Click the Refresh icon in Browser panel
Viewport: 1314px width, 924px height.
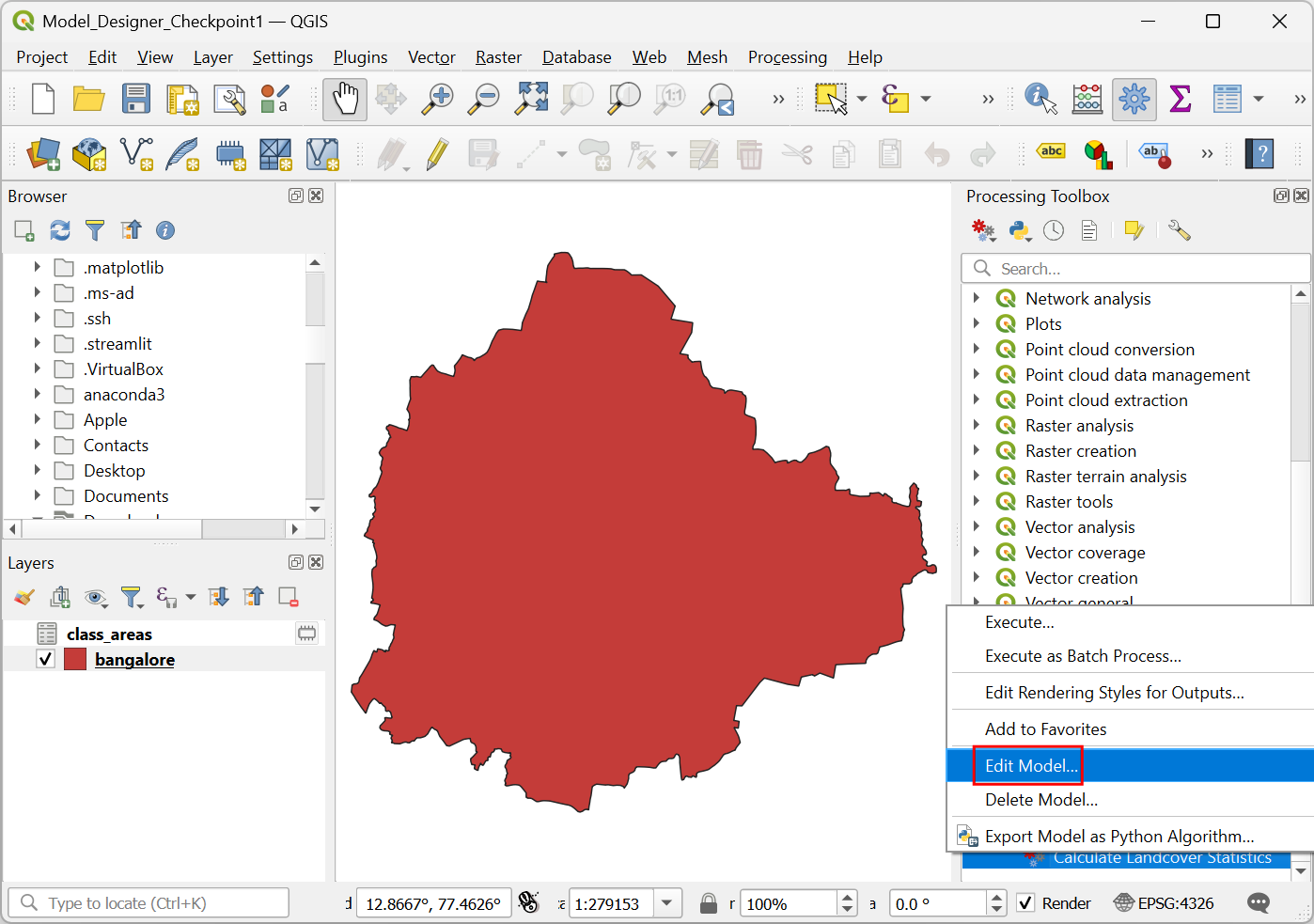(x=60, y=230)
